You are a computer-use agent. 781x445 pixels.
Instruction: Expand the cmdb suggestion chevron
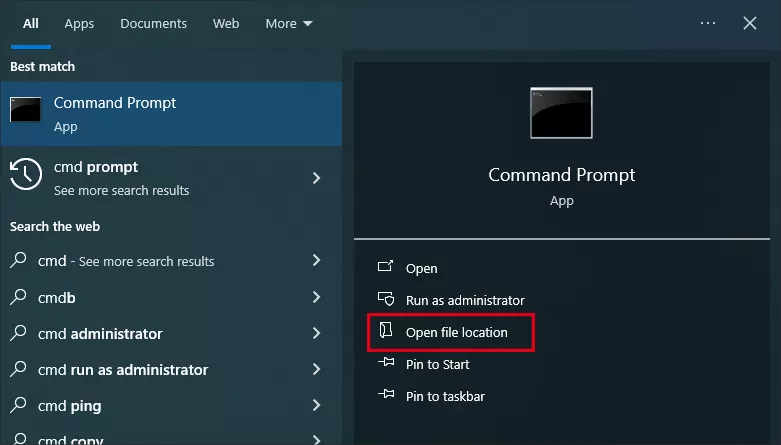pyautogui.click(x=316, y=297)
